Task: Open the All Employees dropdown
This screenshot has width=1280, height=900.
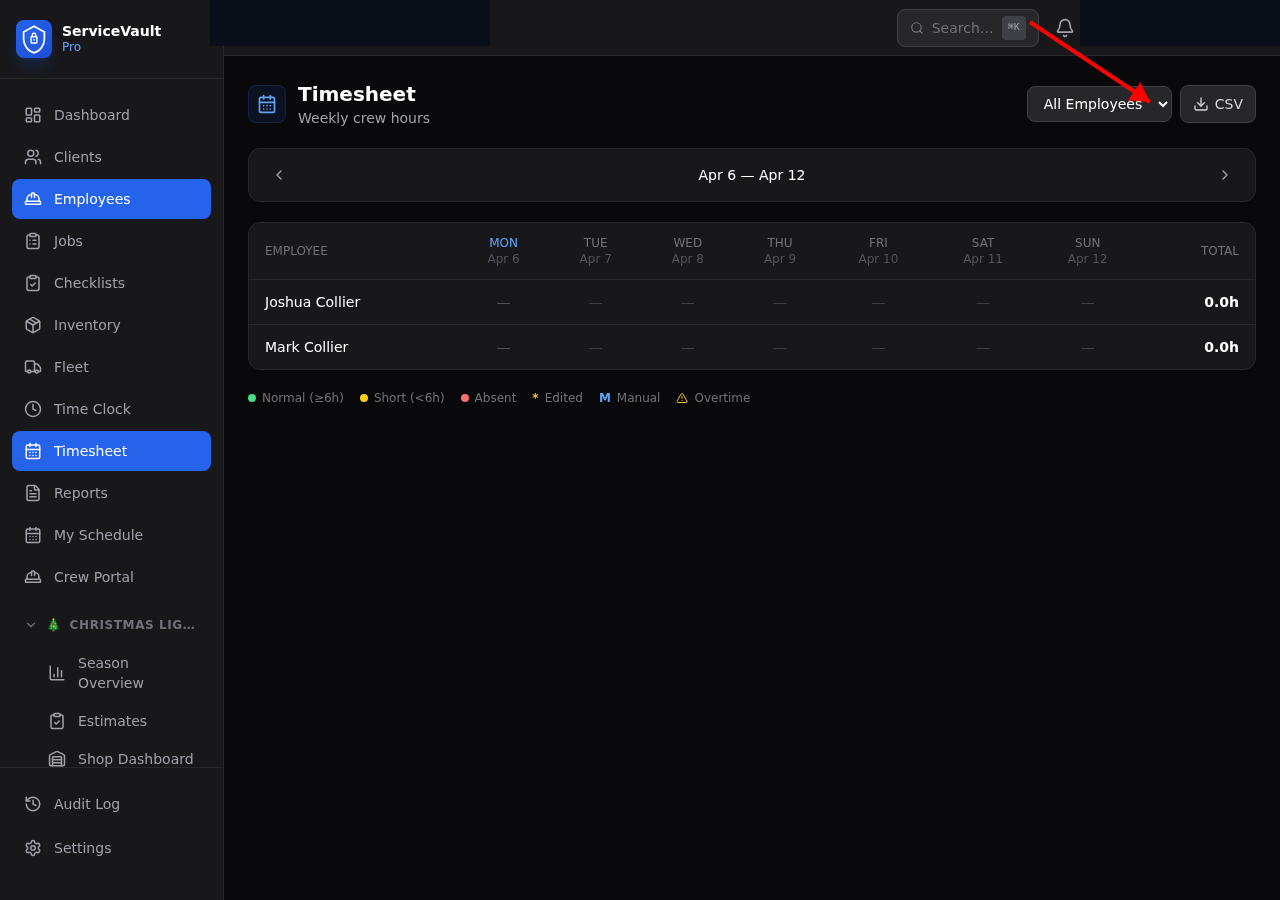Action: (x=1098, y=104)
